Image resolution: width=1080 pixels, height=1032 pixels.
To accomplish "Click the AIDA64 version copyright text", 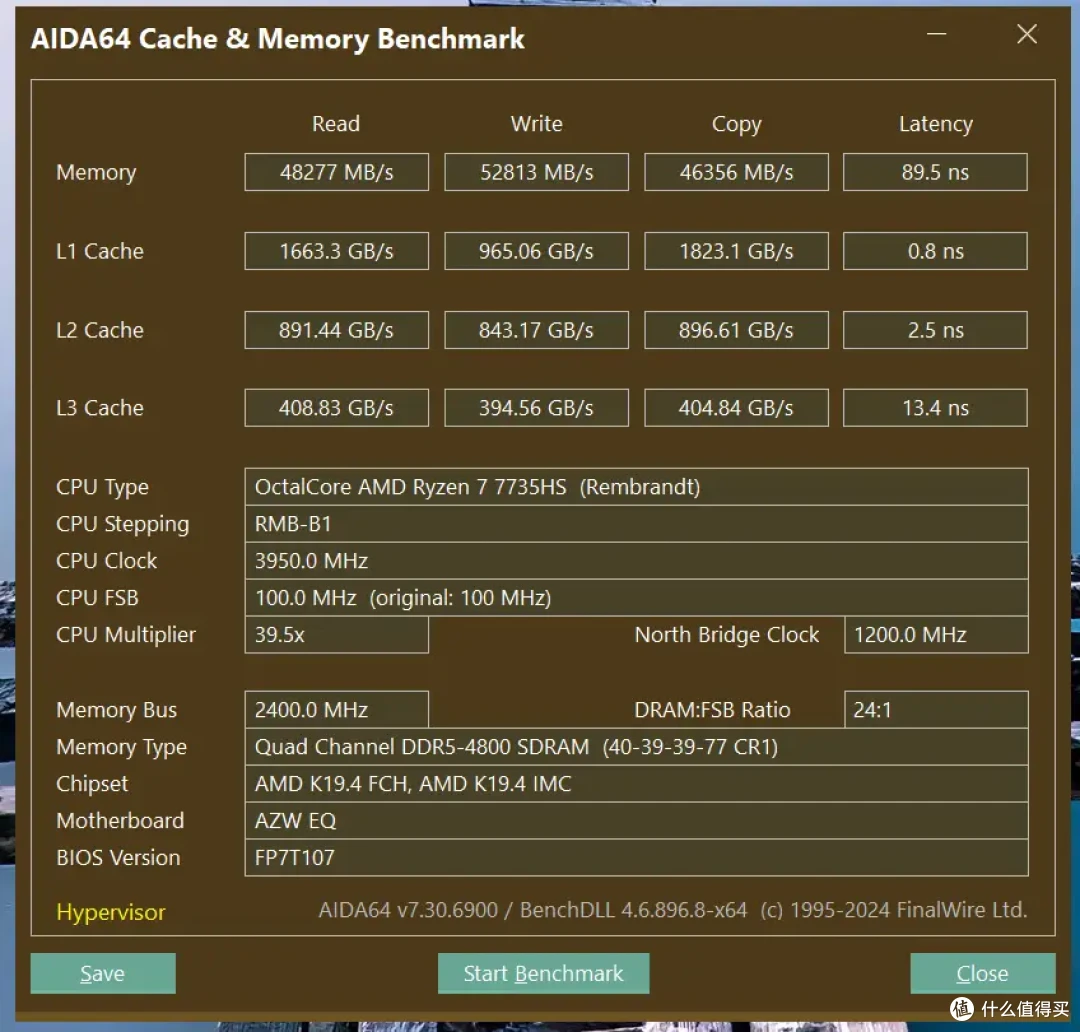I will coord(673,910).
